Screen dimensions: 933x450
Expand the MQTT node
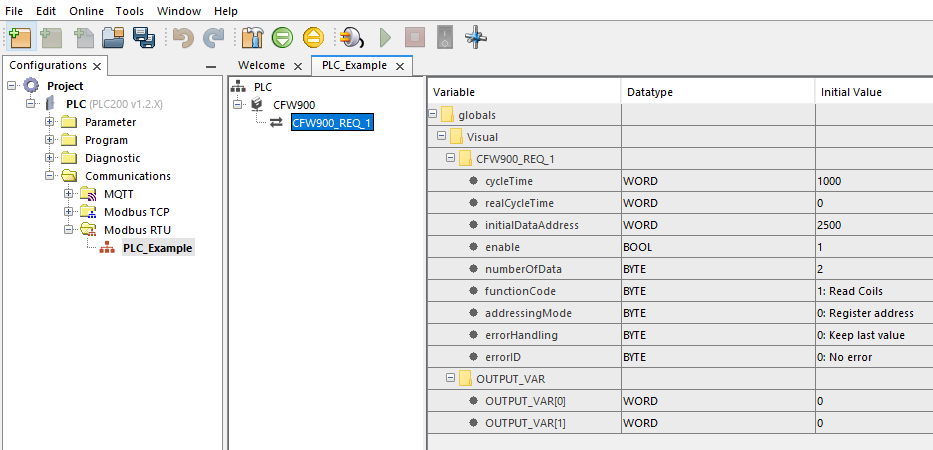click(68, 194)
